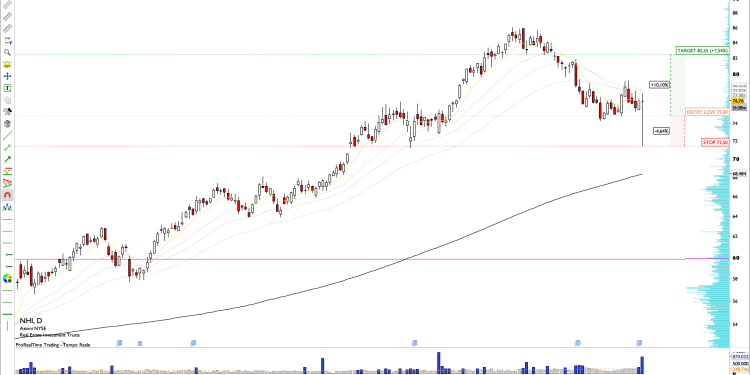Click the 500.000 volume scale label
Image resolution: width=750 pixels, height=375 pixels.
click(x=739, y=363)
